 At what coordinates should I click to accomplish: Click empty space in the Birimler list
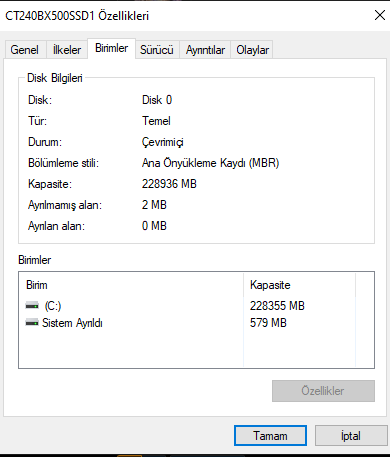point(131,348)
